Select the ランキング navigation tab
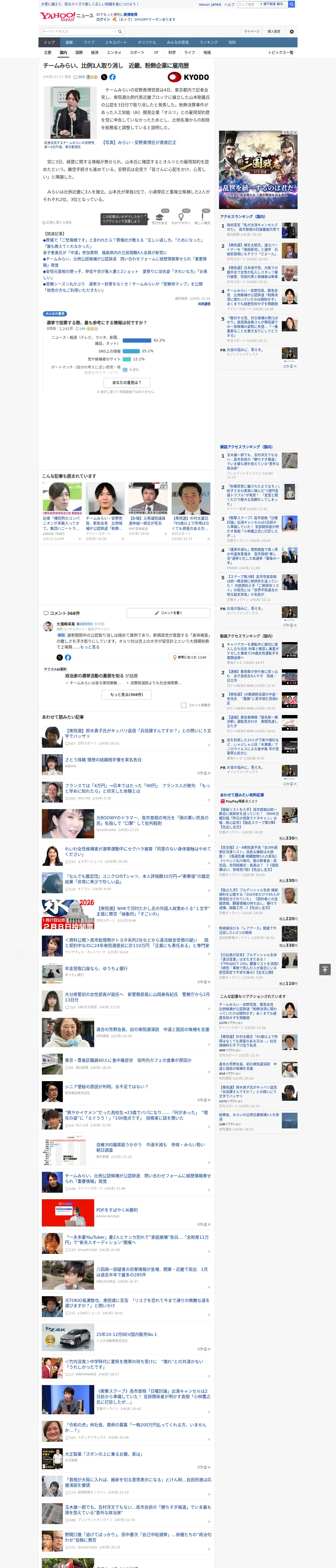Screen dimensions: 336x1568 tap(209, 43)
